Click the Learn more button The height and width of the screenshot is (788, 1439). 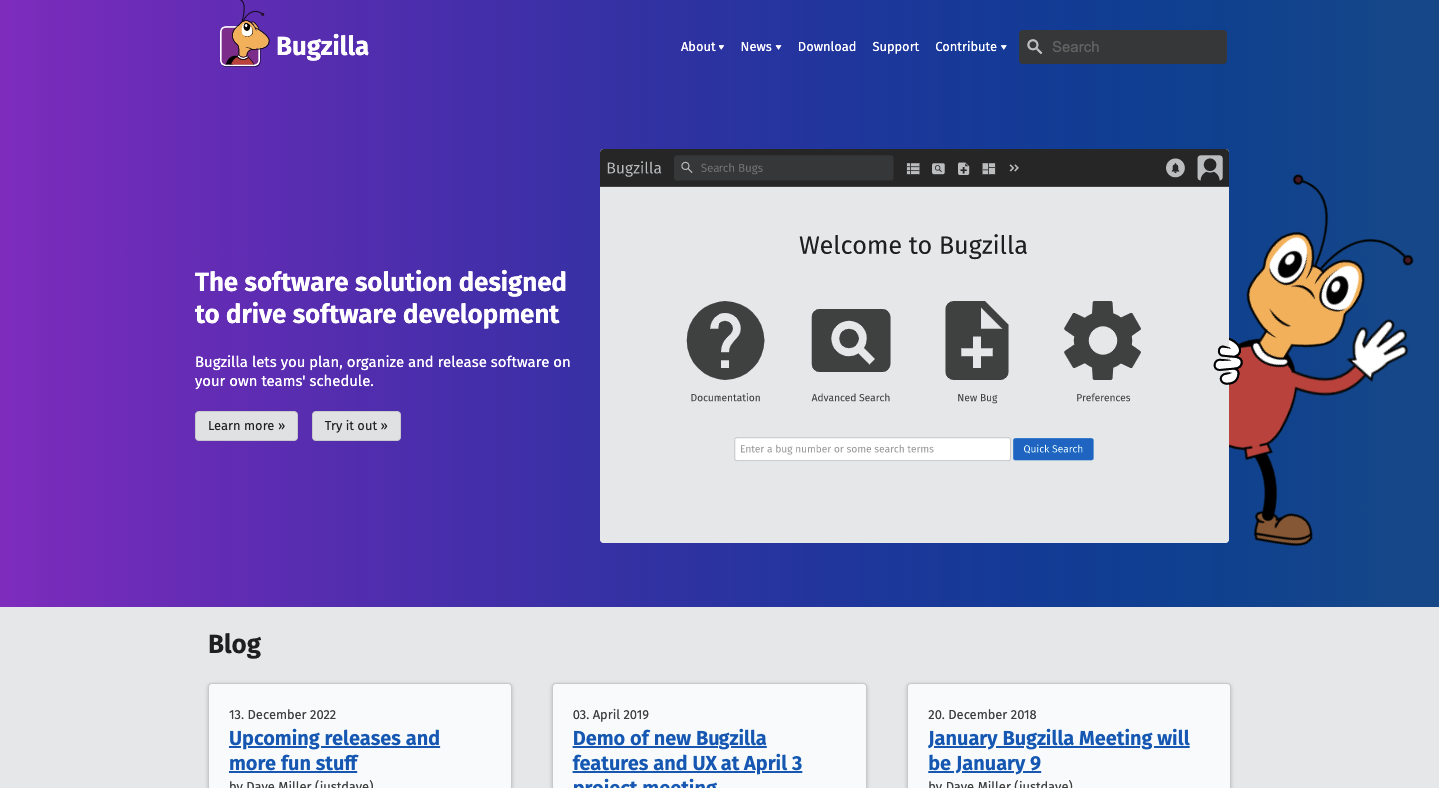tap(246, 426)
